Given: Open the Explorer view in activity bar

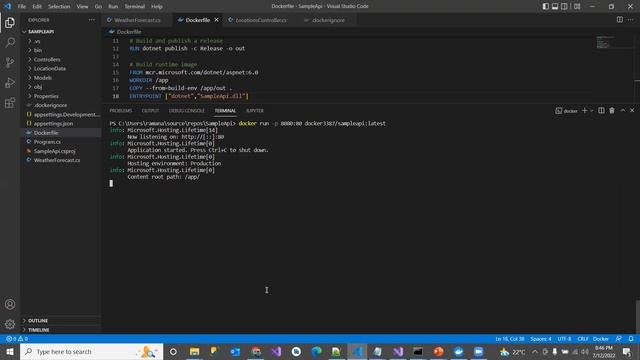Looking at the screenshot, I should [x=10, y=23].
